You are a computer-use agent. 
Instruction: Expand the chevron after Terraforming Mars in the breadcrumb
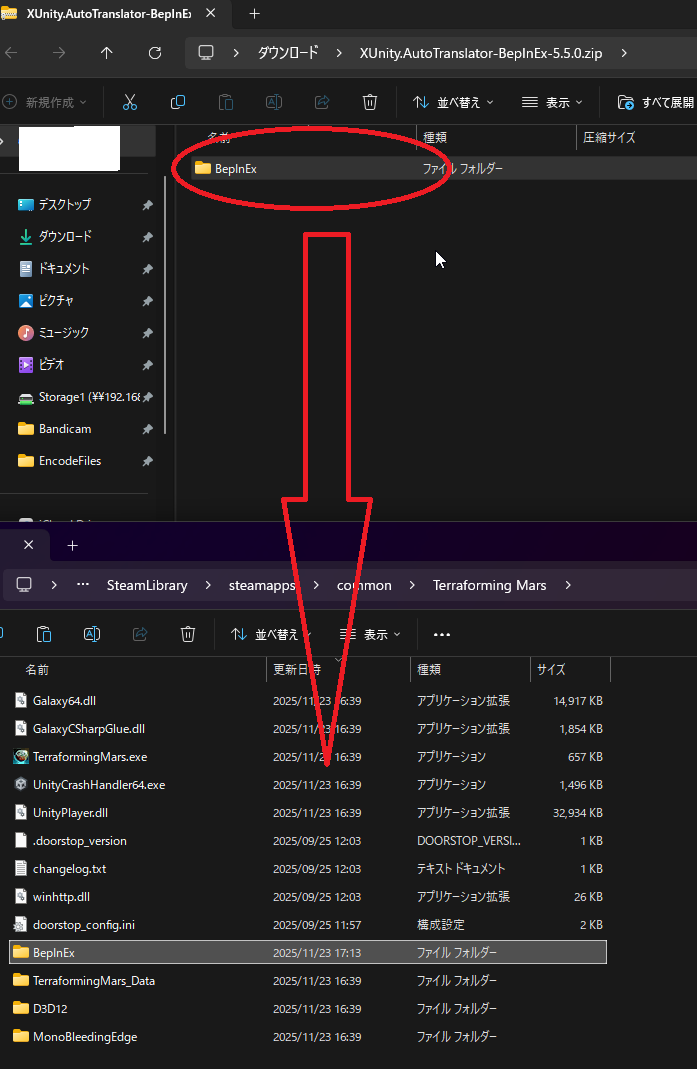tap(568, 585)
